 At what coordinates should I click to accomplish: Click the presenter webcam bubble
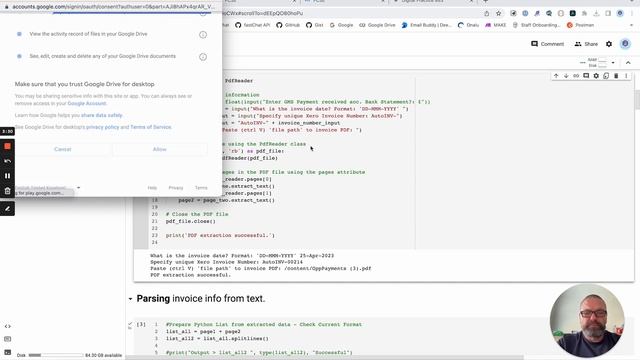tap(587, 320)
